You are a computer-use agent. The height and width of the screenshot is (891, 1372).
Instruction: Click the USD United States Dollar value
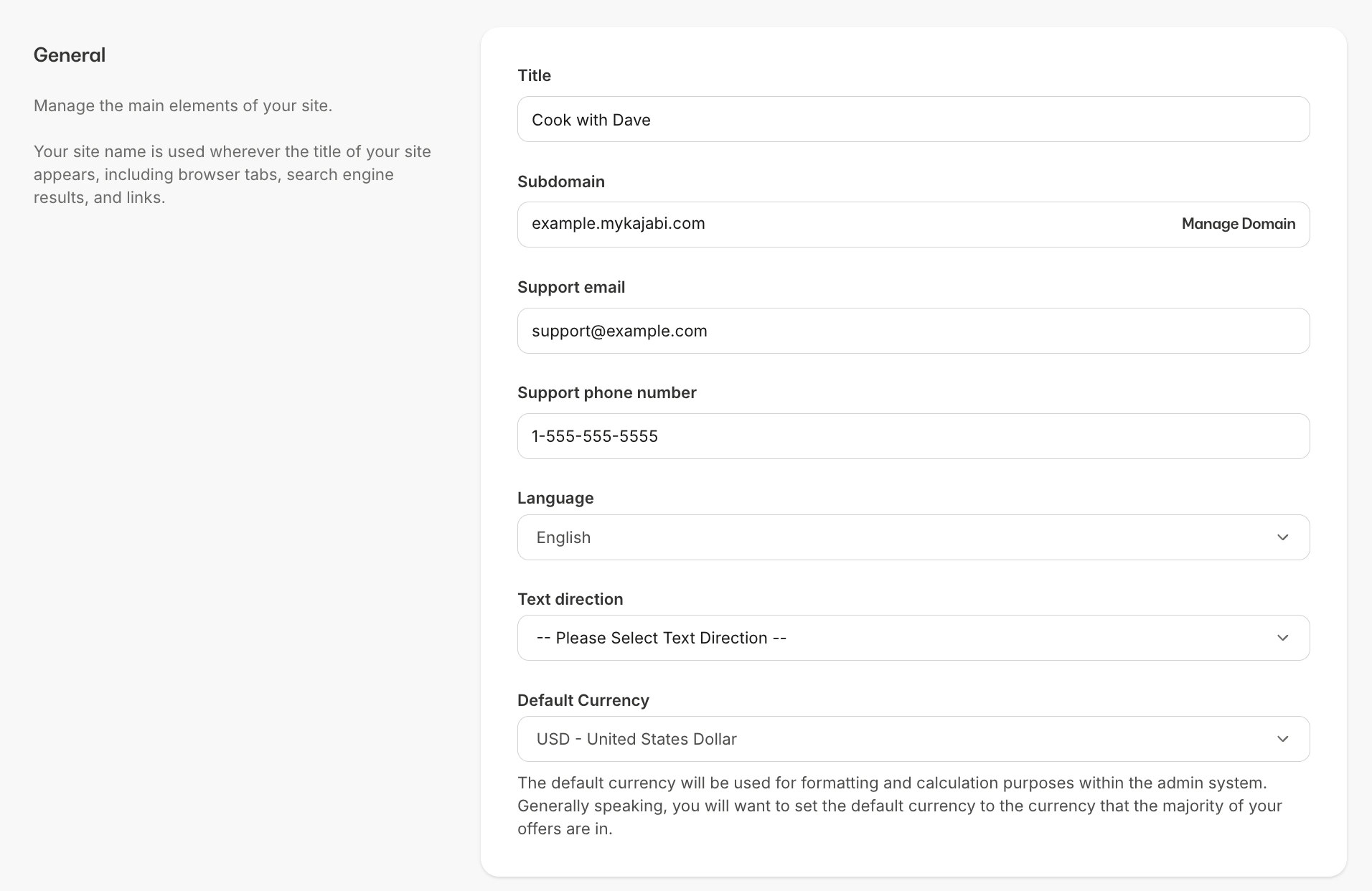pyautogui.click(x=636, y=738)
